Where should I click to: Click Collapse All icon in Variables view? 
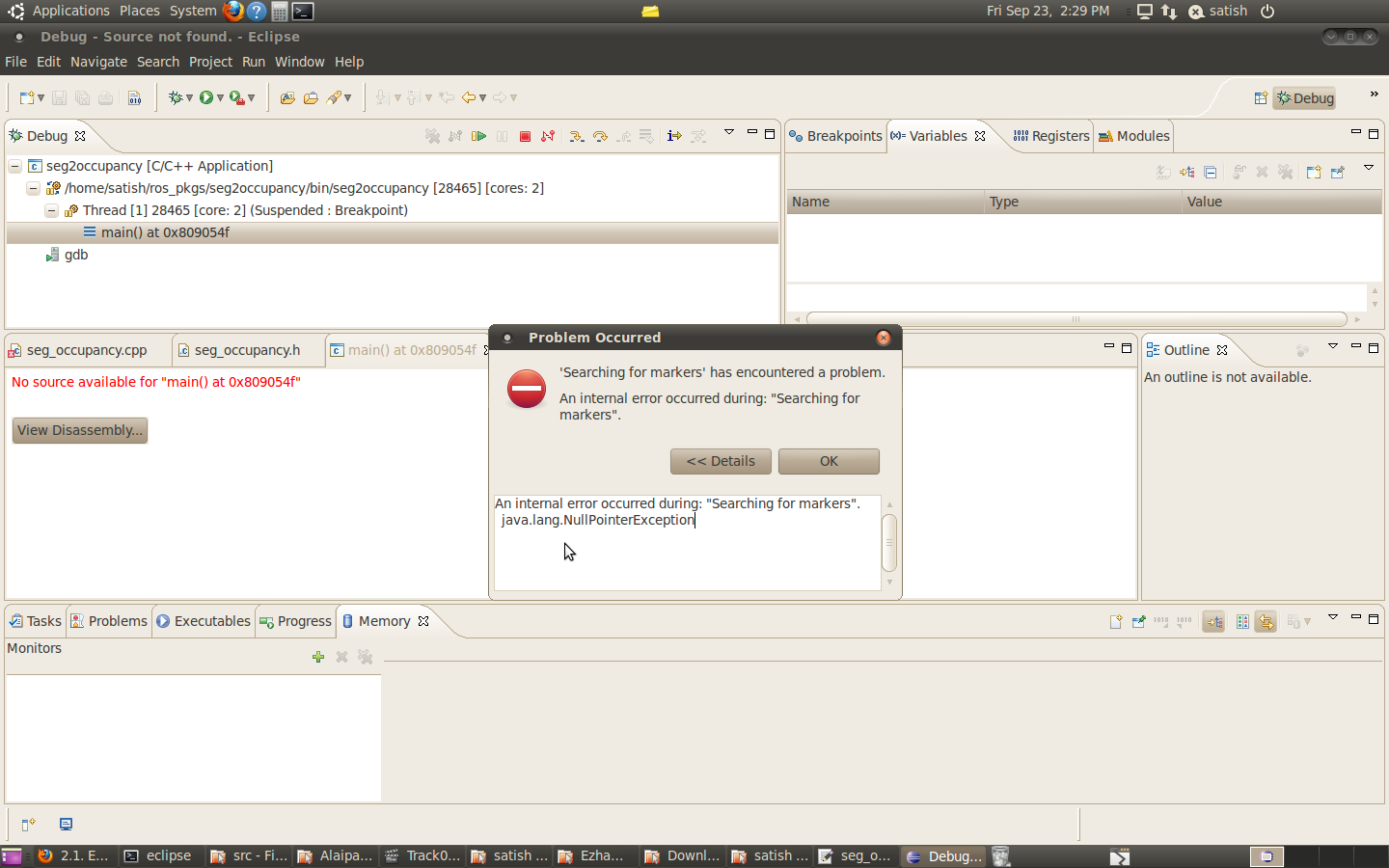pos(1211,172)
